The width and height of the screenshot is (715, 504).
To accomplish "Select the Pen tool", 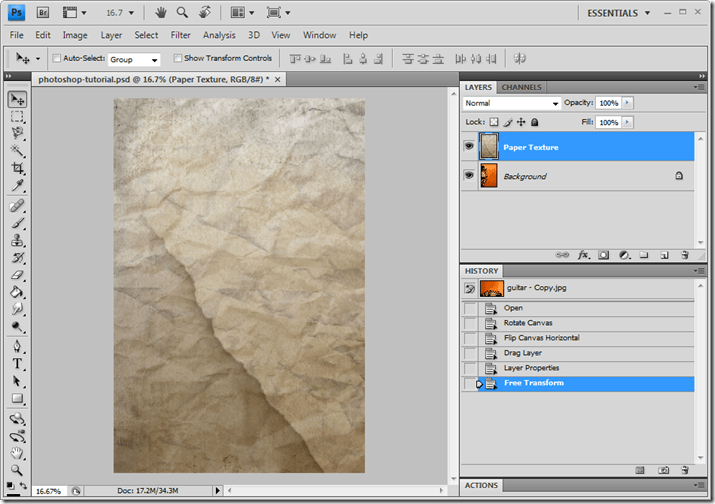I will click(x=17, y=347).
